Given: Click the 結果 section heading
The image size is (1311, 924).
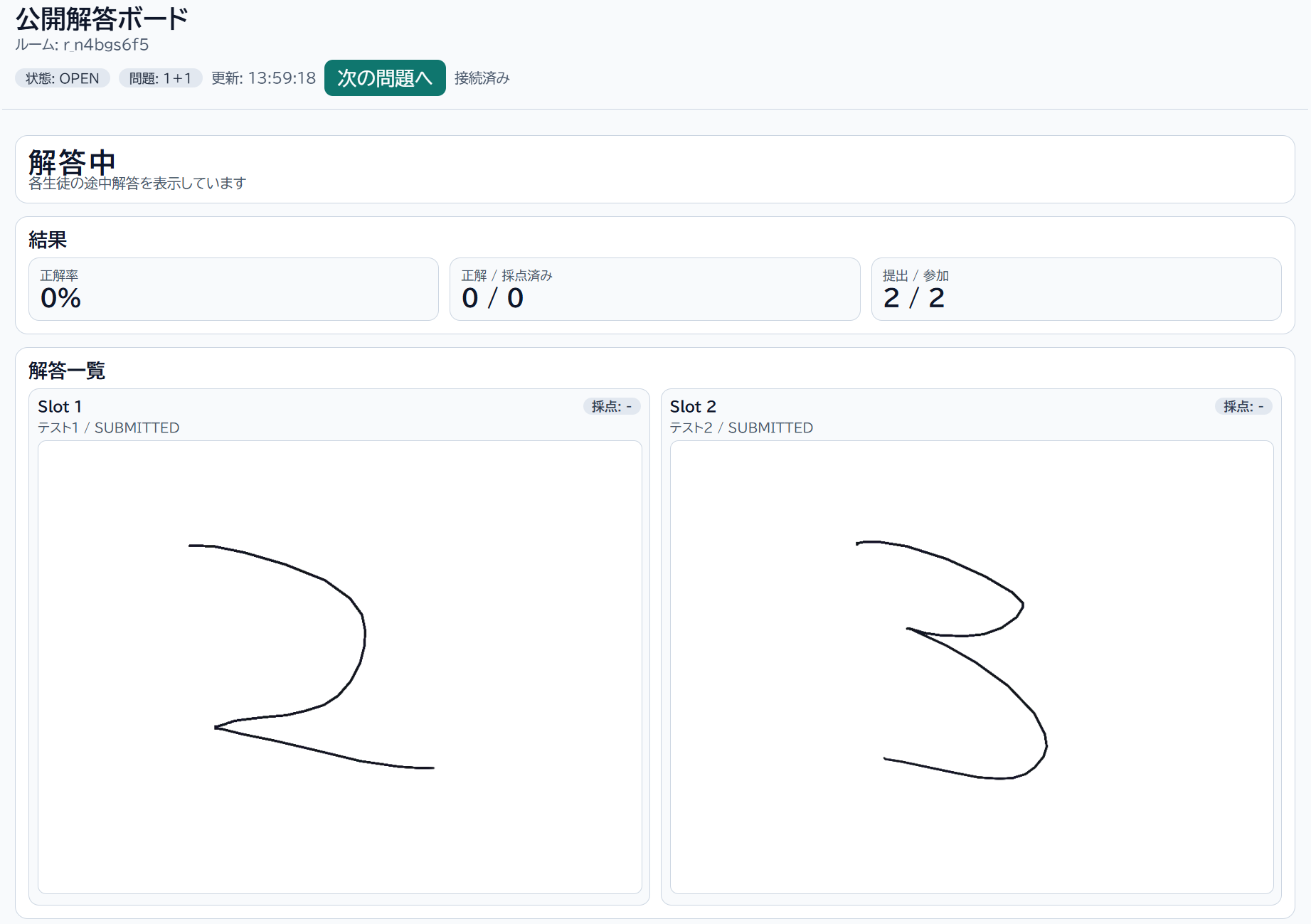Looking at the screenshot, I should (x=48, y=240).
